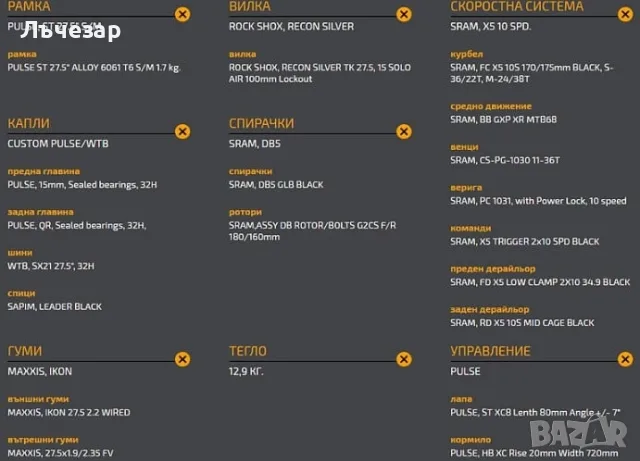Click the BAZAR watermark logo
The width and height of the screenshot is (640, 461).
(578, 433)
